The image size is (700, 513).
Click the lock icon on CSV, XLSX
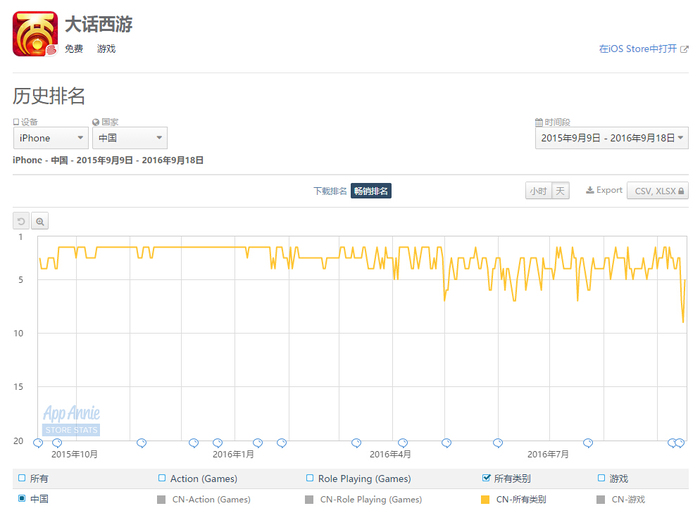click(681, 191)
